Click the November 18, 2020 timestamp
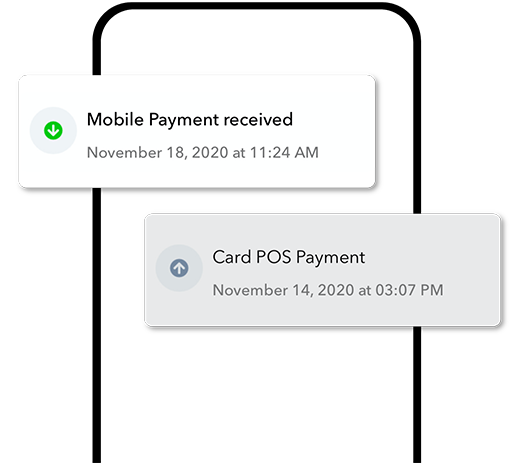Viewport: 520px width, 463px height. pyautogui.click(x=203, y=153)
